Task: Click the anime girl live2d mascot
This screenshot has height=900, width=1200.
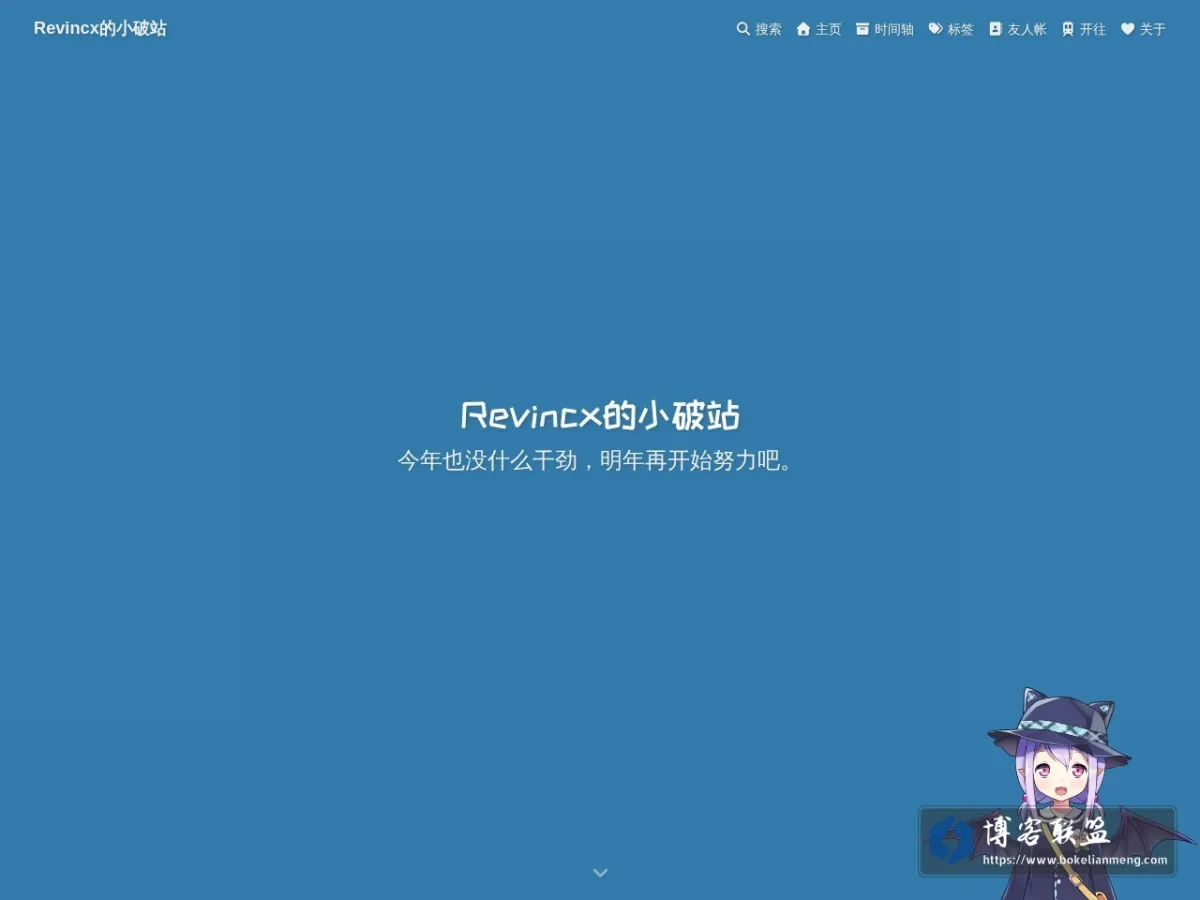Action: coord(1080,795)
